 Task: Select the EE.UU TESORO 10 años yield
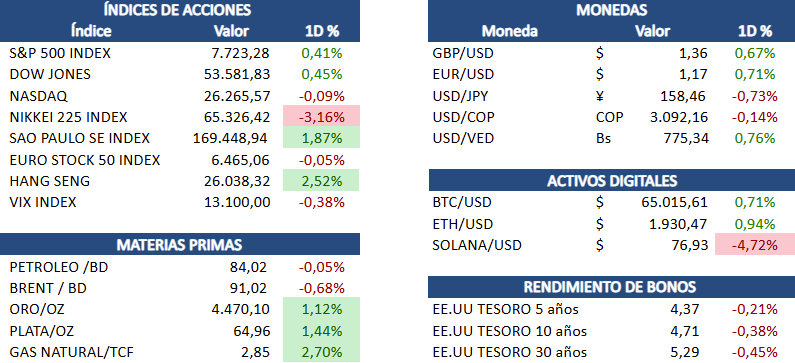pyautogui.click(x=686, y=331)
